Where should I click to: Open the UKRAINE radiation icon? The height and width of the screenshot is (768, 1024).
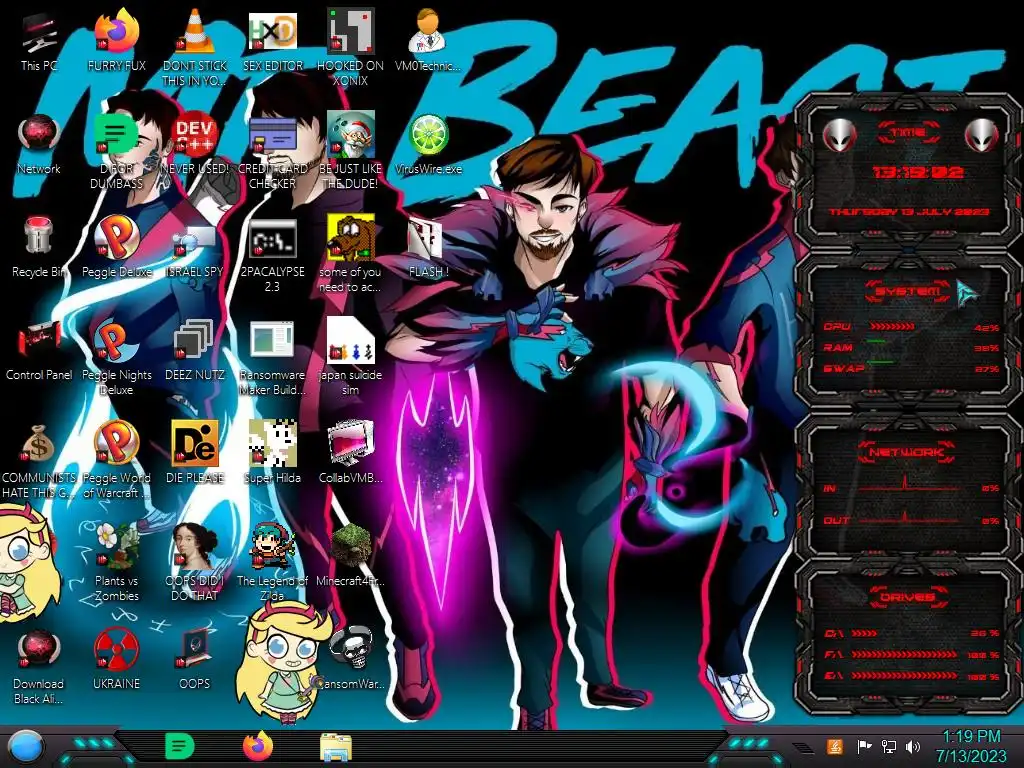[x=116, y=660]
